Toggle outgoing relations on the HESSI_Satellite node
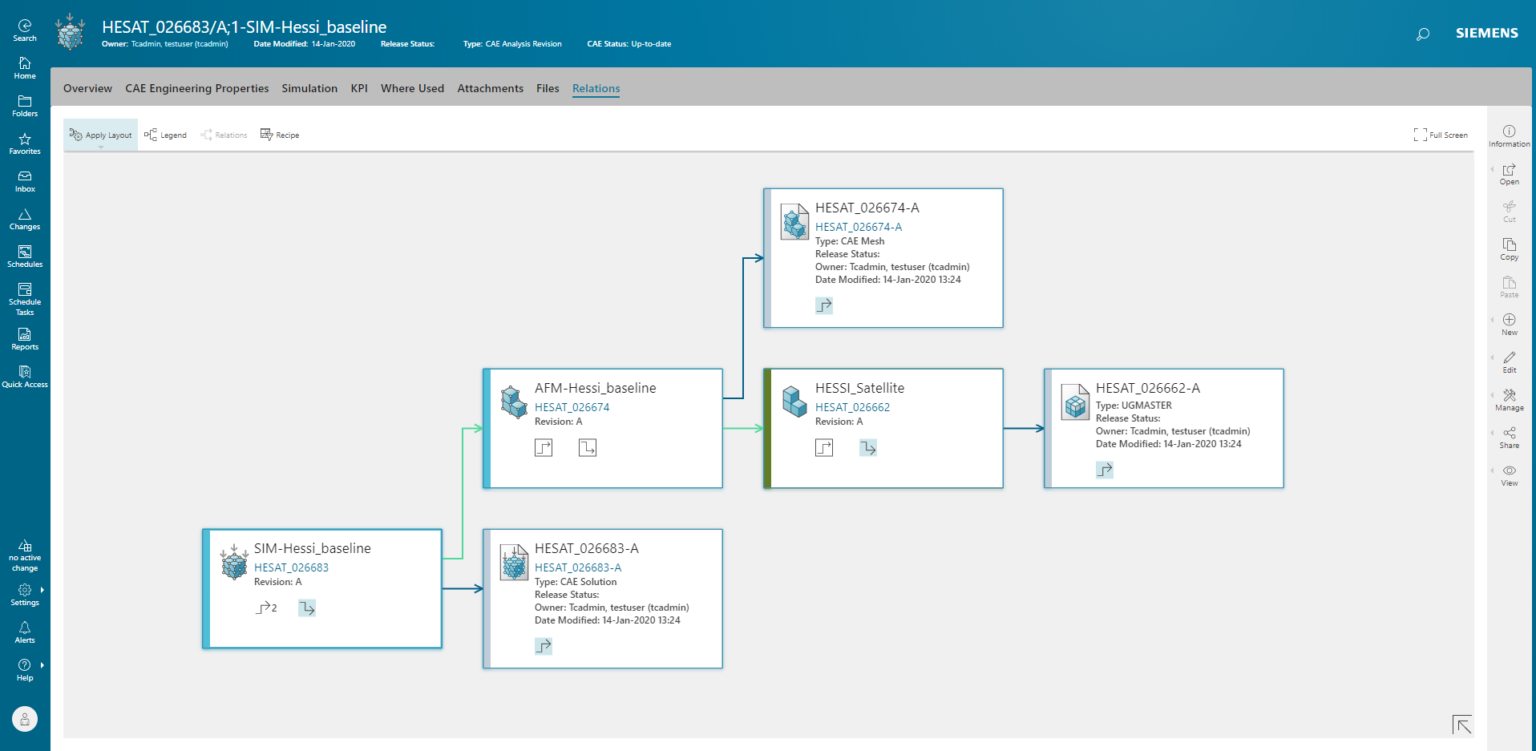1536x751 pixels. point(867,447)
